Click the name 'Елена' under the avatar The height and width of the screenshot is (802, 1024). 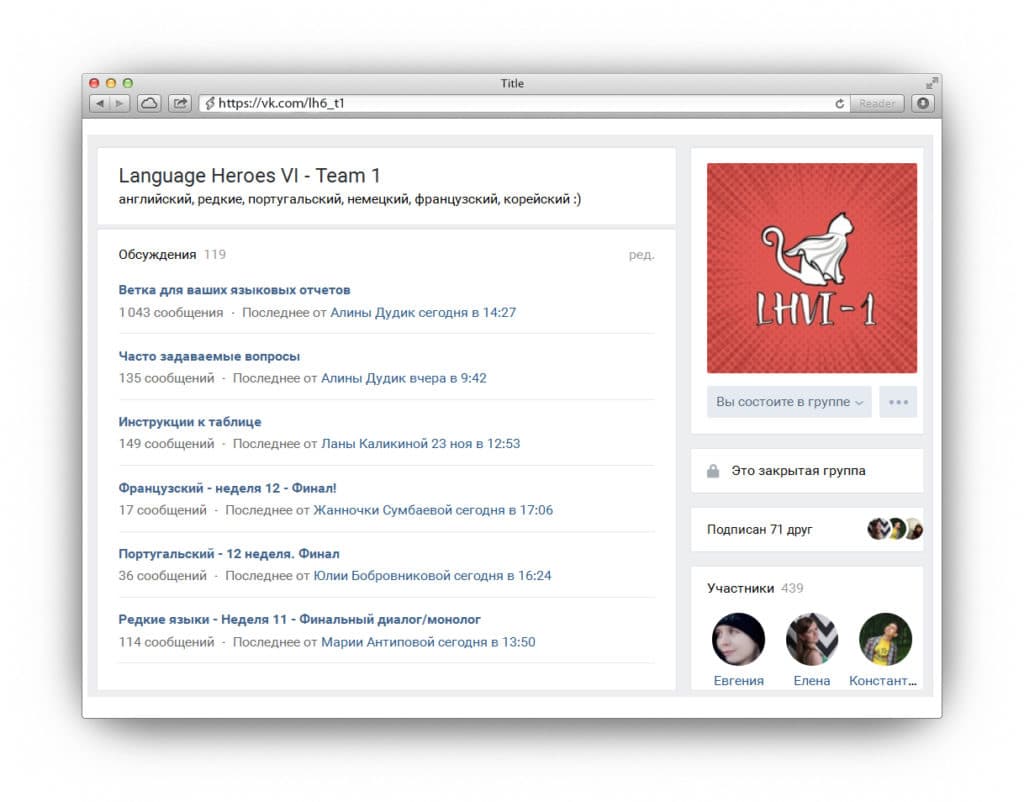coord(812,681)
